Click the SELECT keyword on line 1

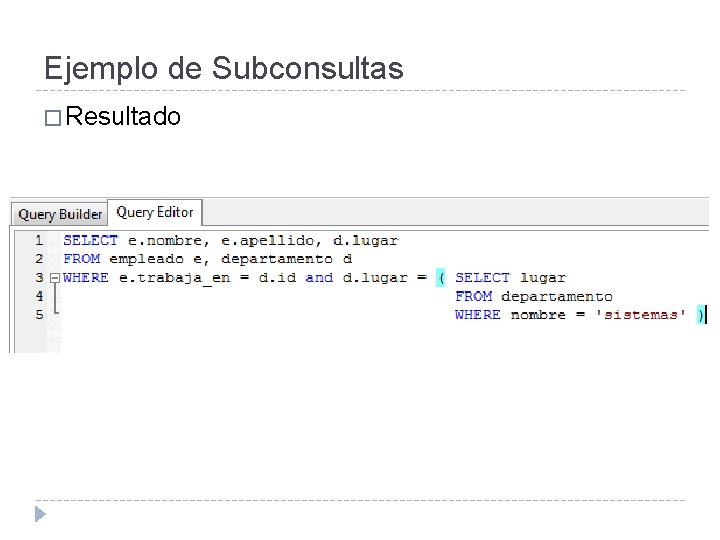(x=90, y=240)
